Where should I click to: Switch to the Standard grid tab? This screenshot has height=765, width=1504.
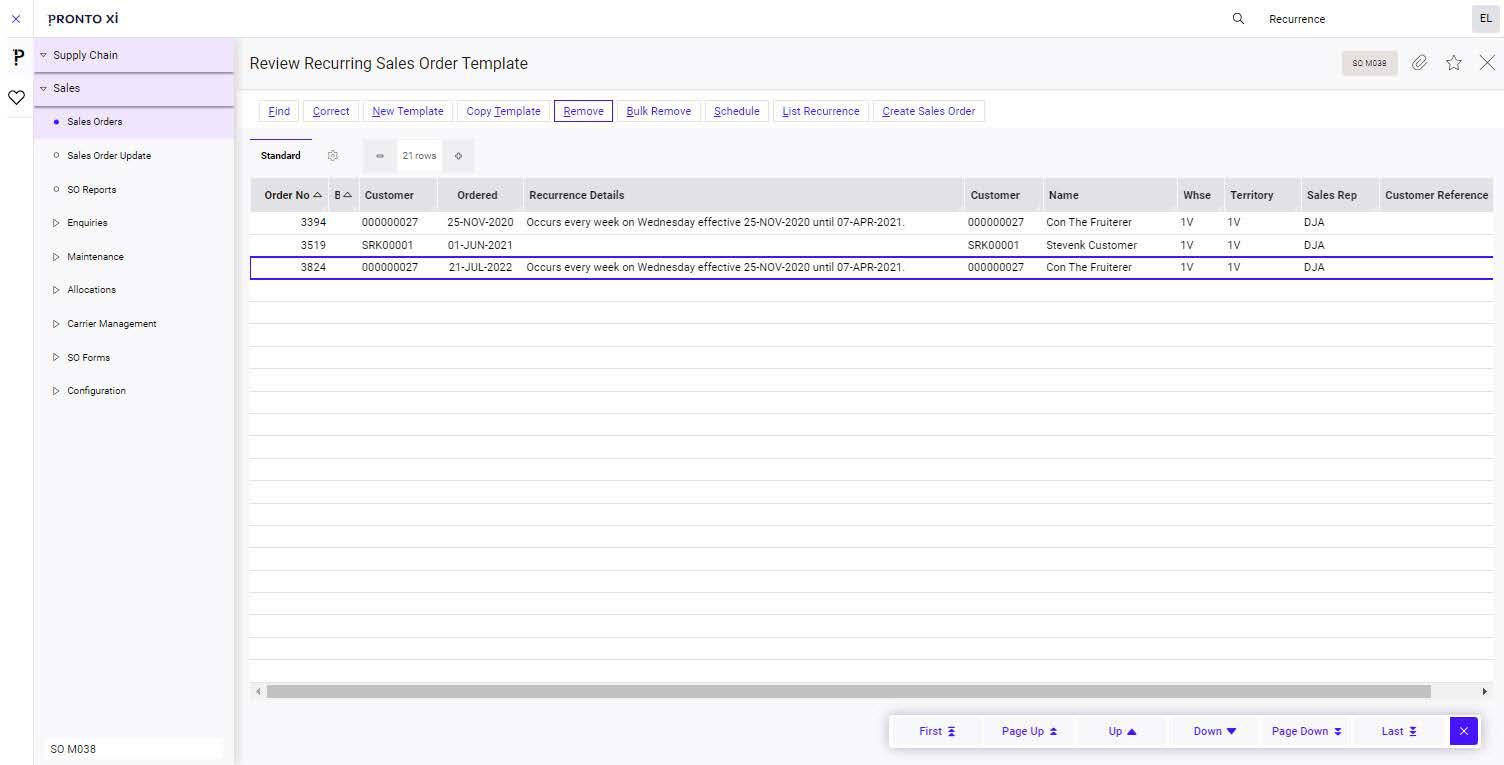280,155
